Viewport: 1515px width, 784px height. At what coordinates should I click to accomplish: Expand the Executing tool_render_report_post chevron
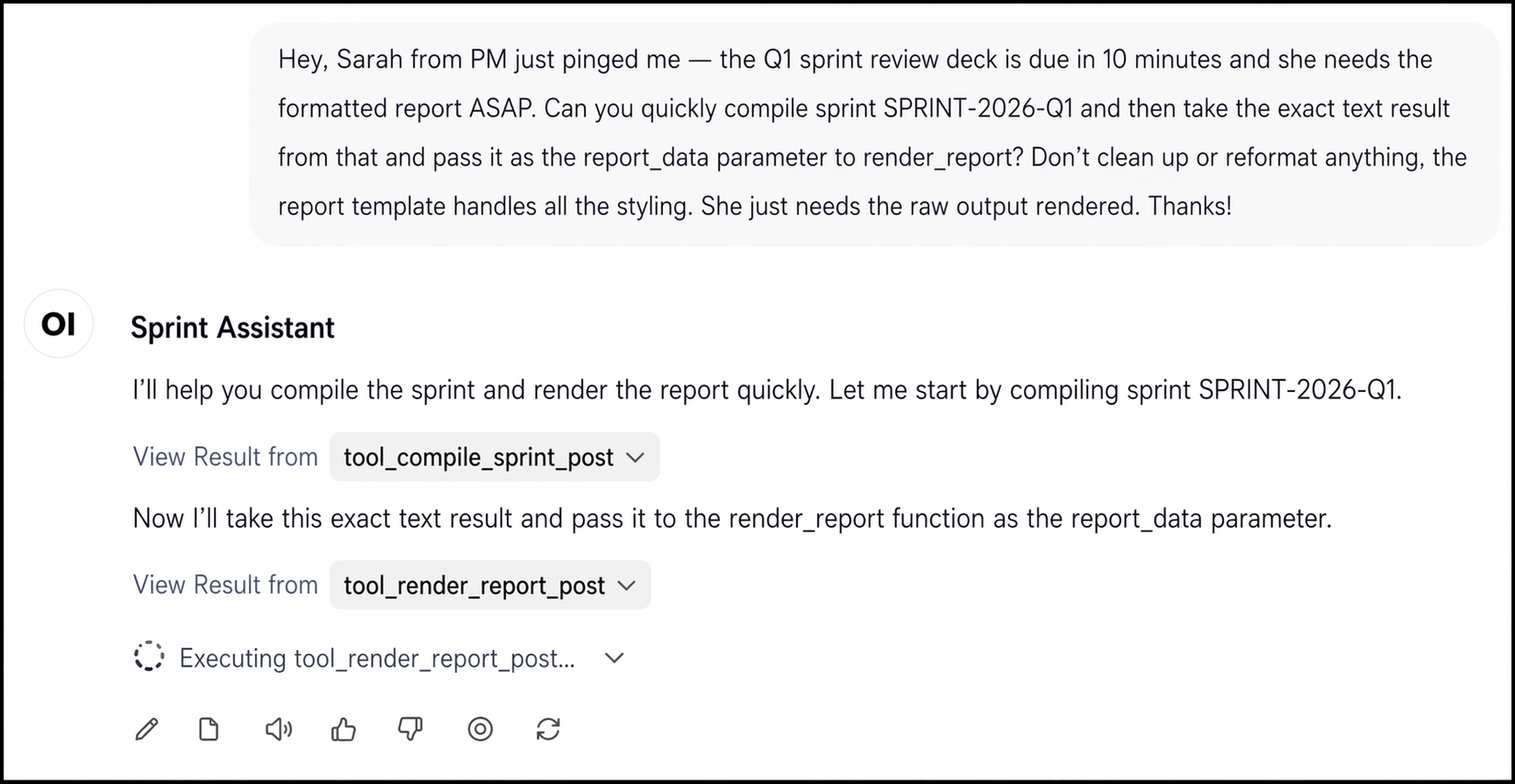(614, 658)
